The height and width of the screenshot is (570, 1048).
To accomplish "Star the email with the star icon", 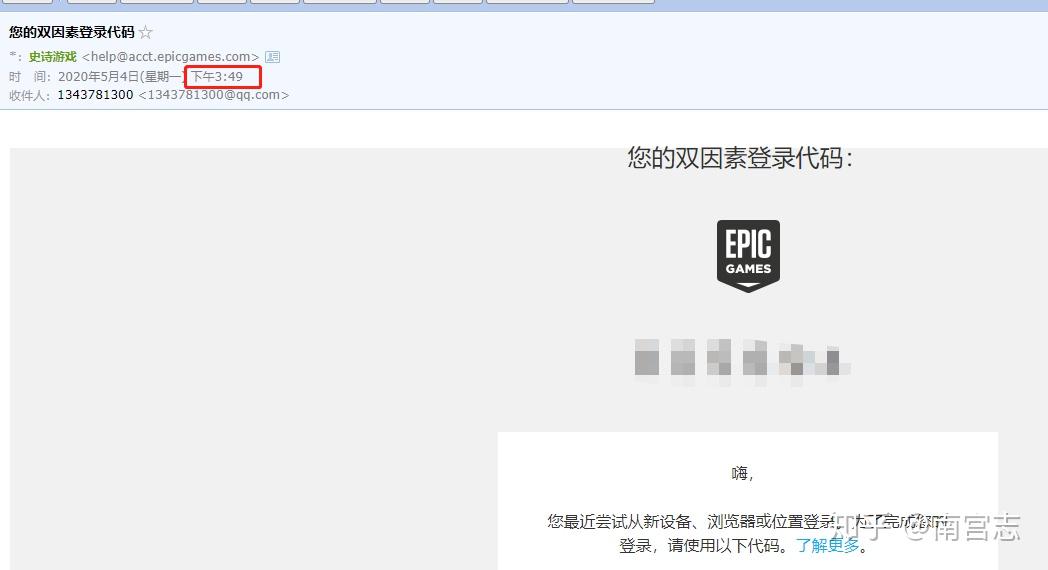I will coord(146,32).
